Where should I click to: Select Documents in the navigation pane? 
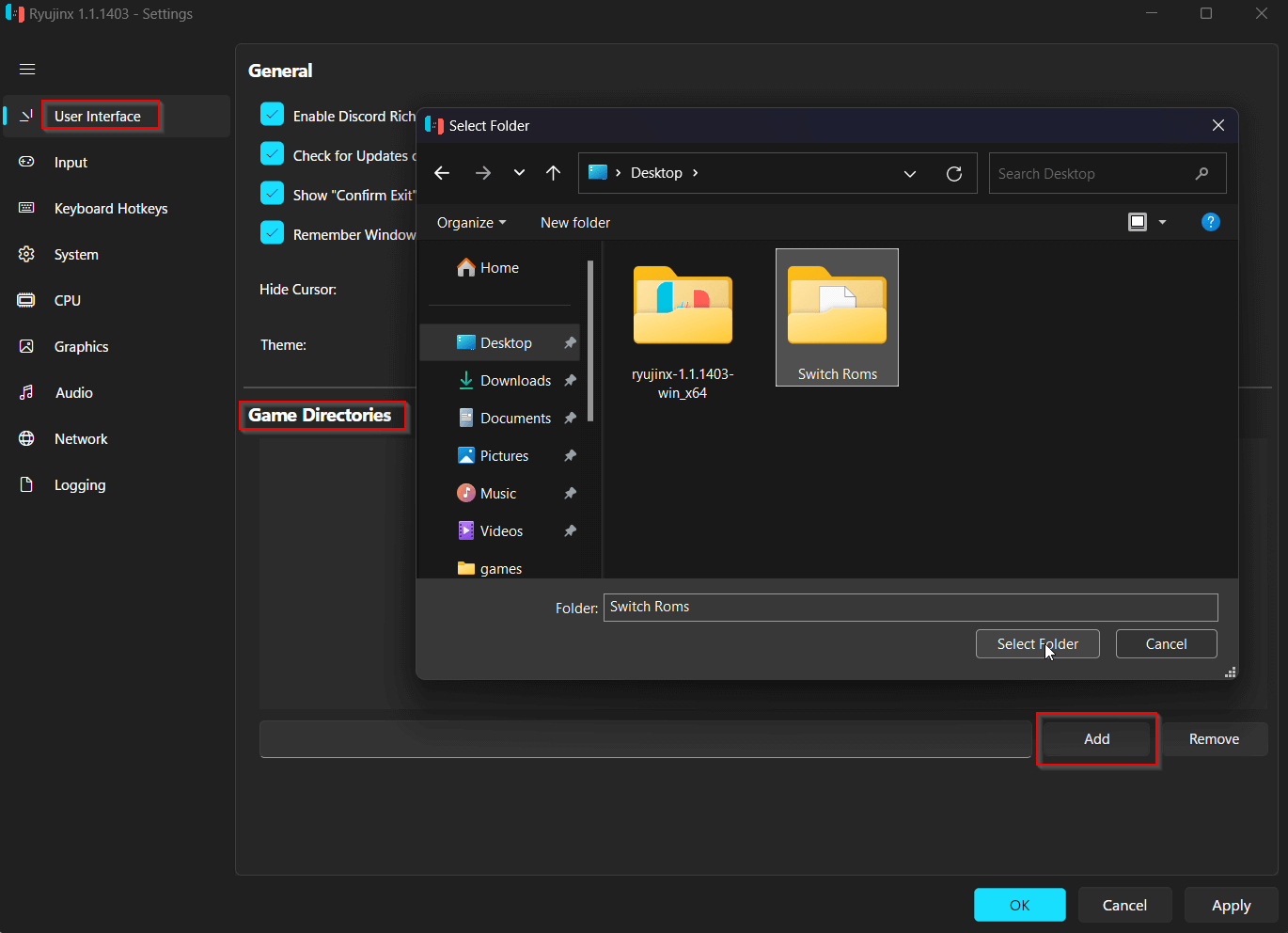coord(499,418)
